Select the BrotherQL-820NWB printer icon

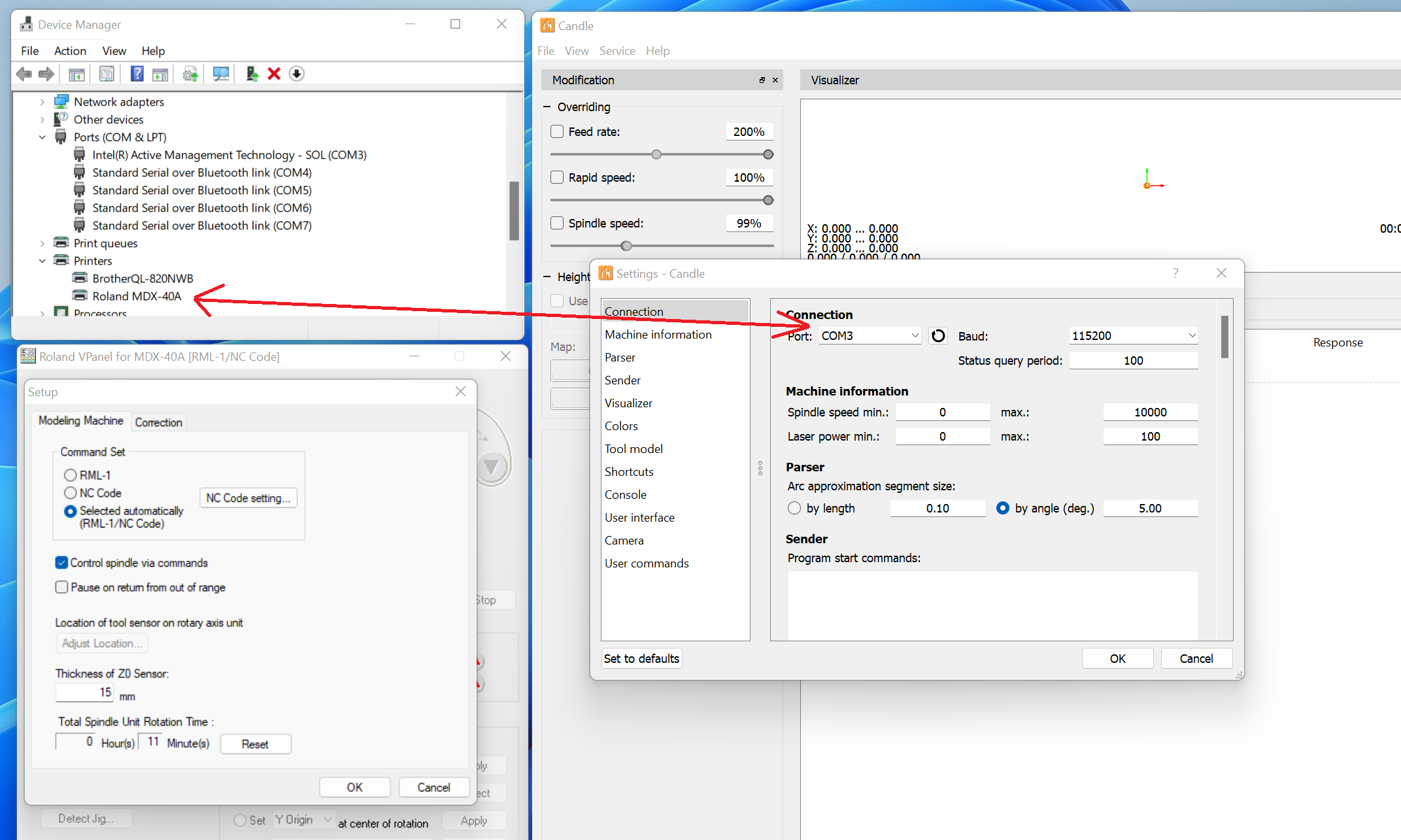(x=80, y=278)
